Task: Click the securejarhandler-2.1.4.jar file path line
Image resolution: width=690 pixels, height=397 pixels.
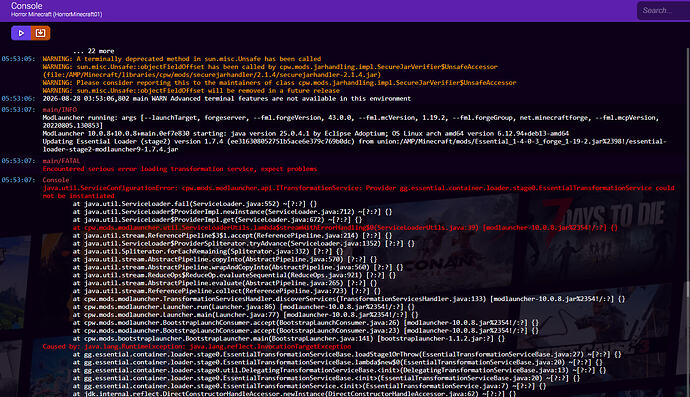Action: tap(212, 75)
